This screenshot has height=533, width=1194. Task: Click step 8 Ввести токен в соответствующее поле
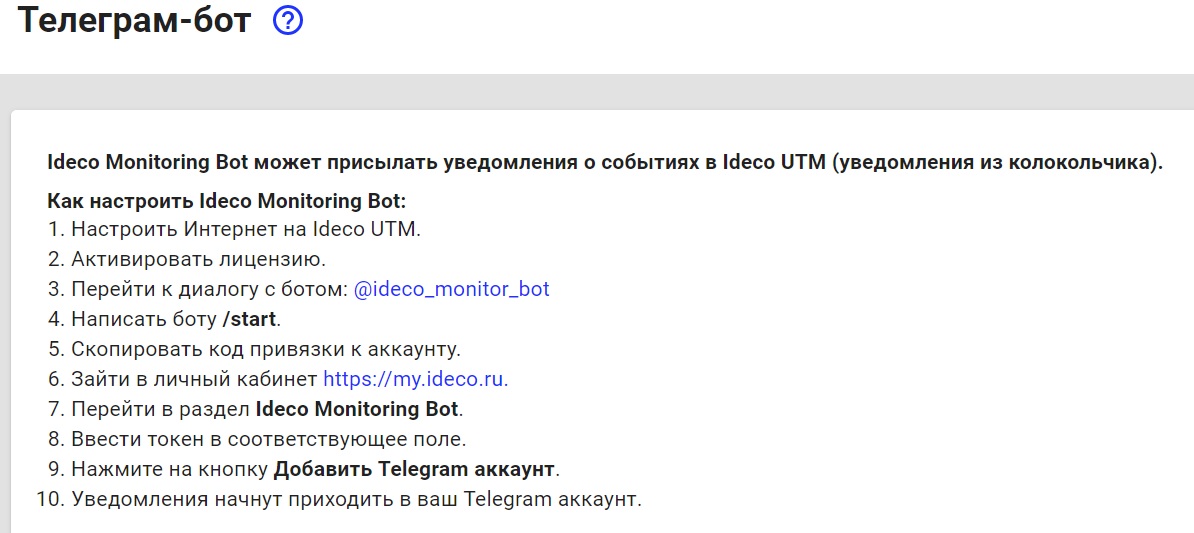pos(268,438)
